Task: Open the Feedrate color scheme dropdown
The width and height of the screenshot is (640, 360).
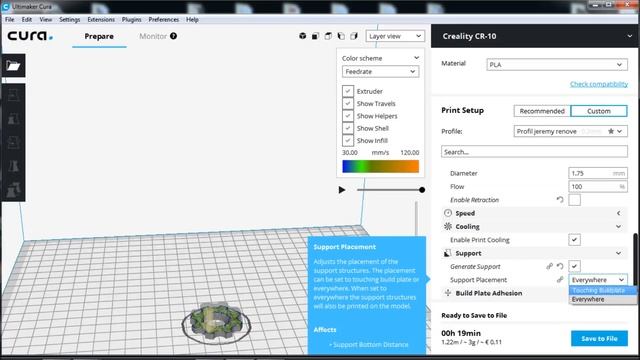Action: (380, 71)
